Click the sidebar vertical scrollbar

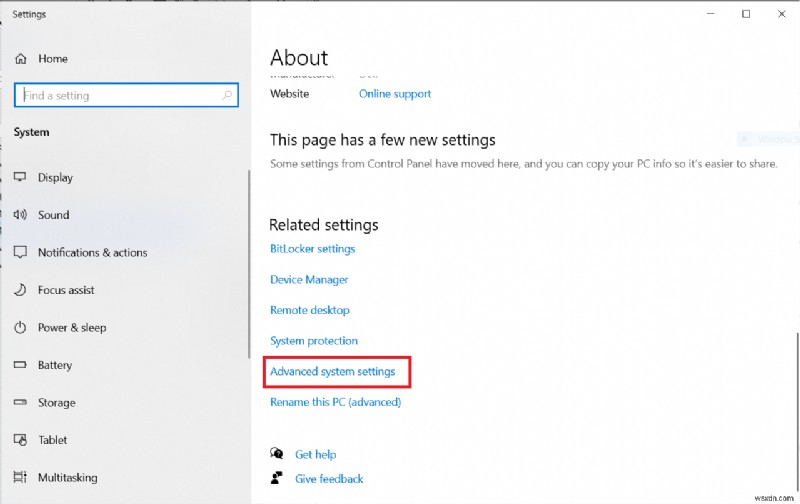pos(249,264)
